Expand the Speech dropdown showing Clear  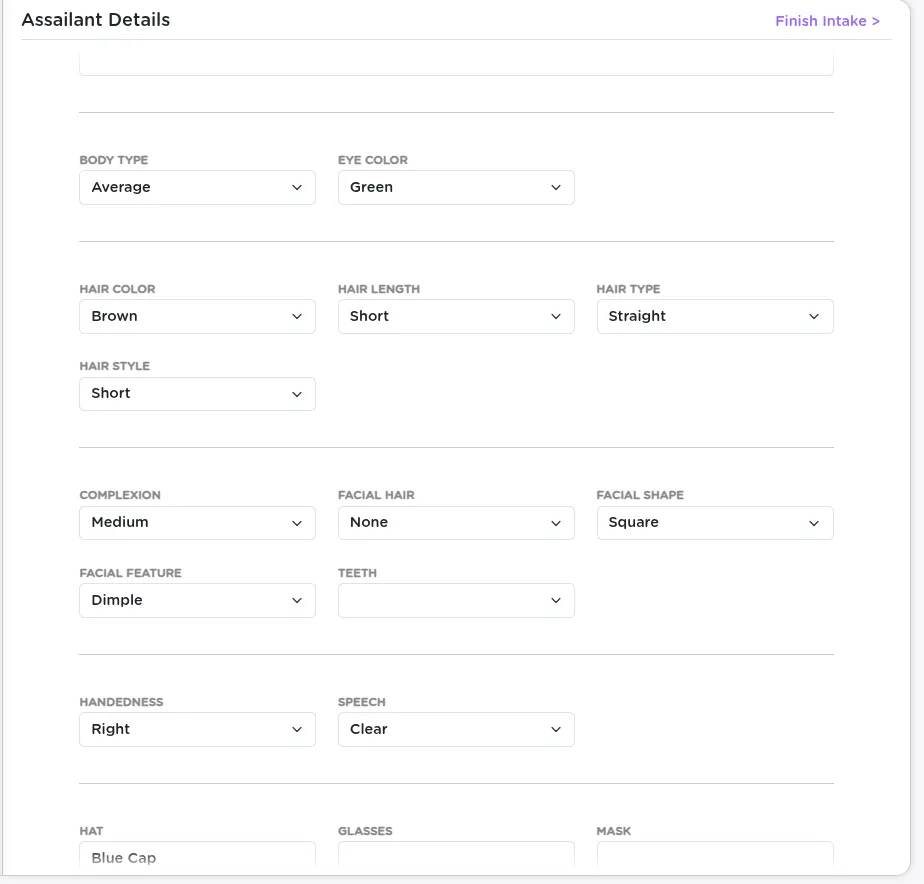coord(456,729)
